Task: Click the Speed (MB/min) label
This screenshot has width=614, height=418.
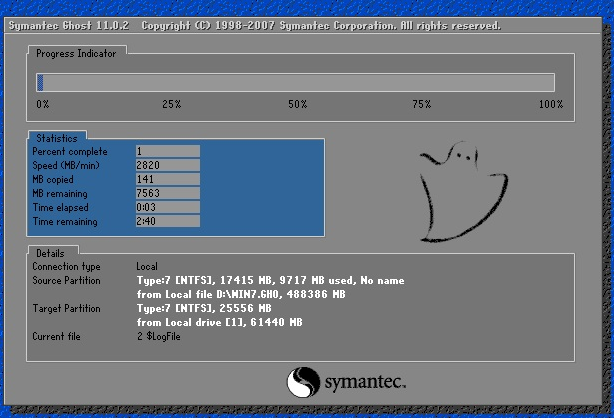Action: [x=66, y=165]
